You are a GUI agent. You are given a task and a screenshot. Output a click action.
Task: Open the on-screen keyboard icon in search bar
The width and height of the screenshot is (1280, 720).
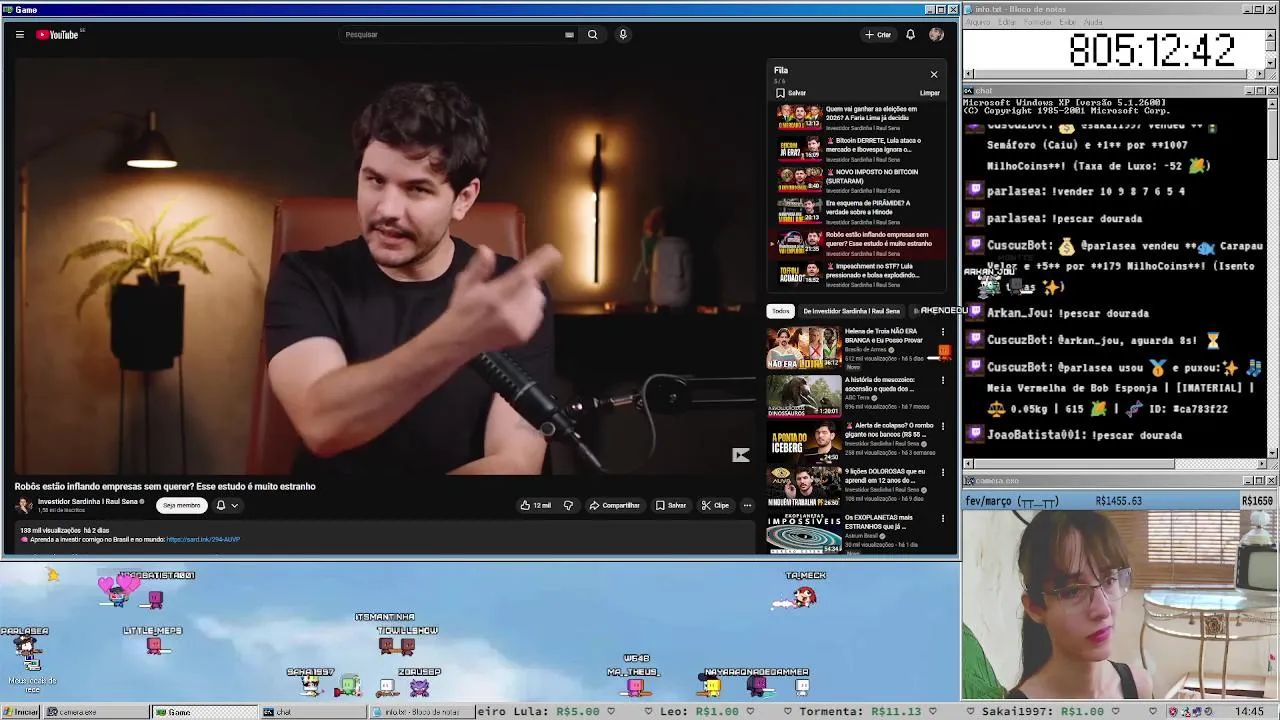coord(569,34)
